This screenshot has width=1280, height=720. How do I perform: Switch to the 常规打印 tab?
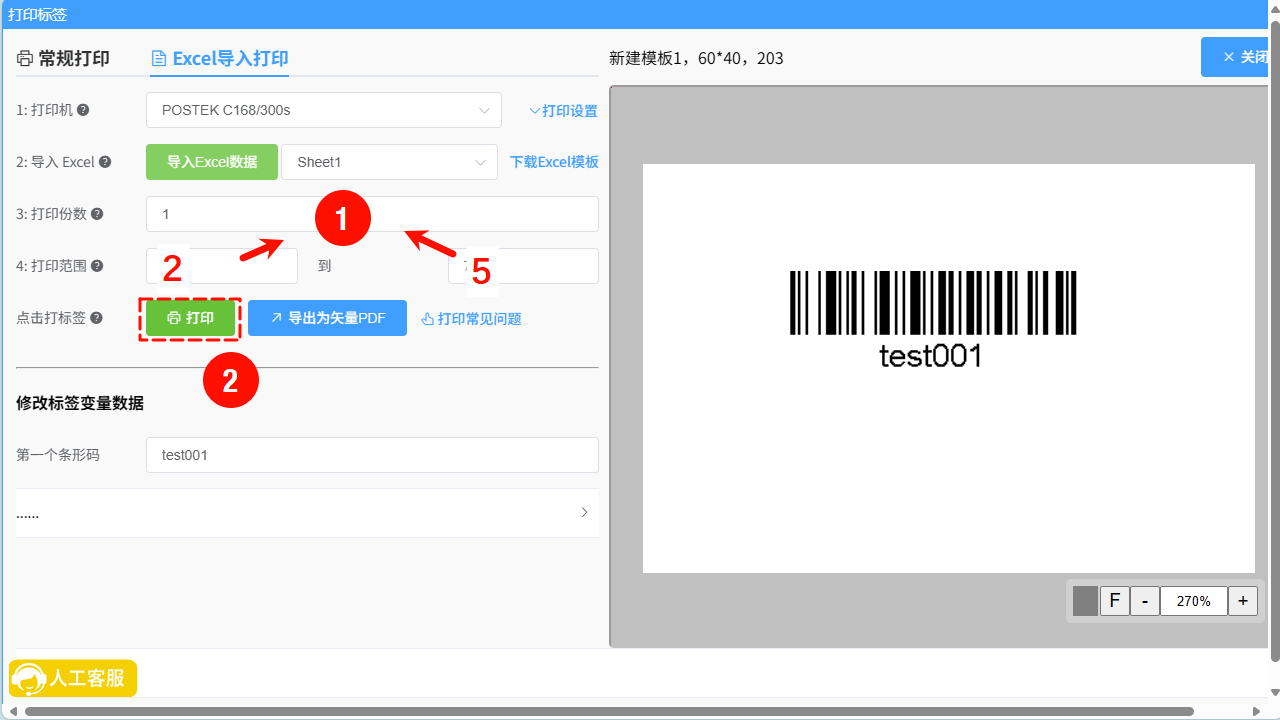coord(63,58)
